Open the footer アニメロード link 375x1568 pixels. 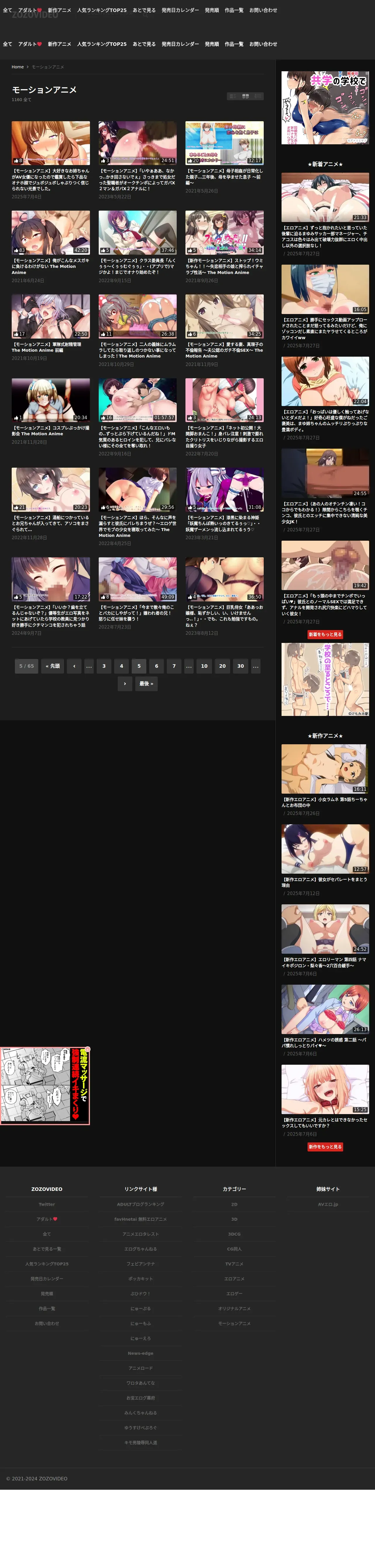pos(141,1368)
